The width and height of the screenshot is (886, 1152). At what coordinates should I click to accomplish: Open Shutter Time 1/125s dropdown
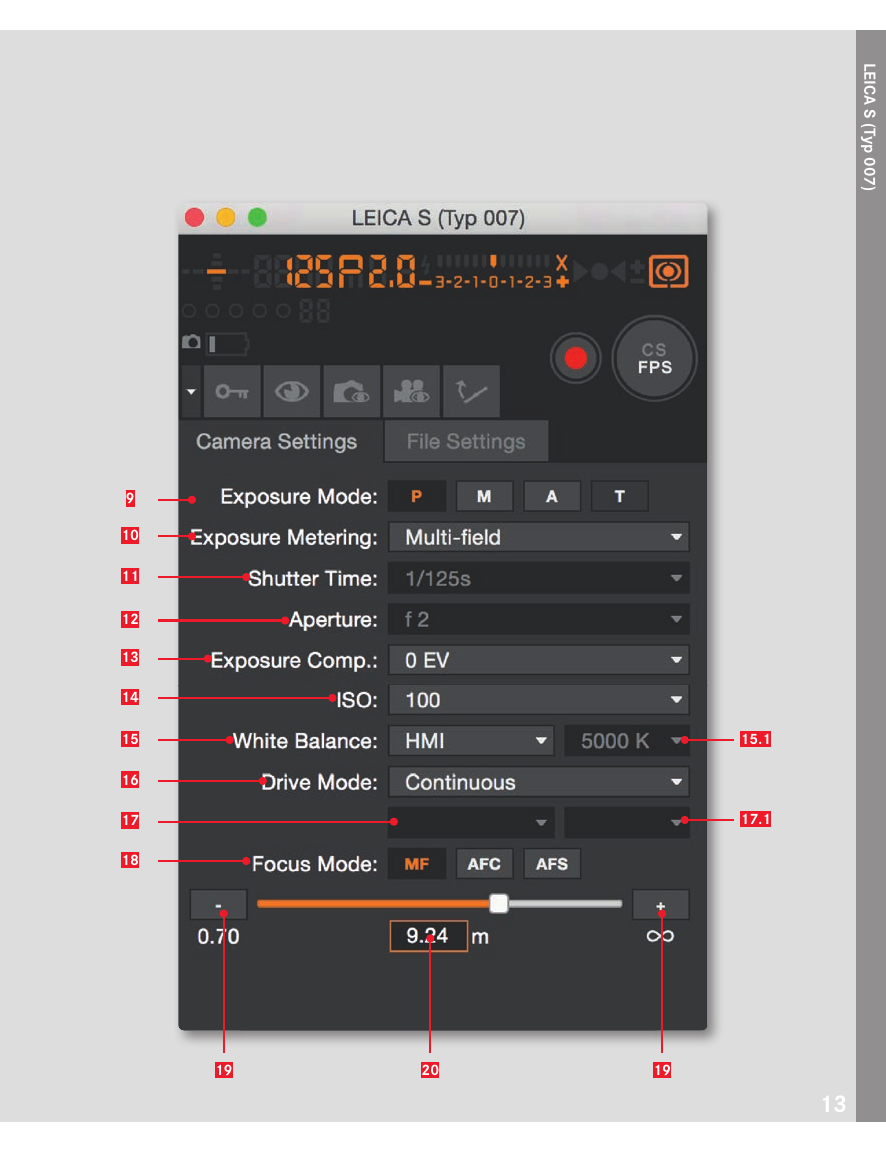[539, 578]
